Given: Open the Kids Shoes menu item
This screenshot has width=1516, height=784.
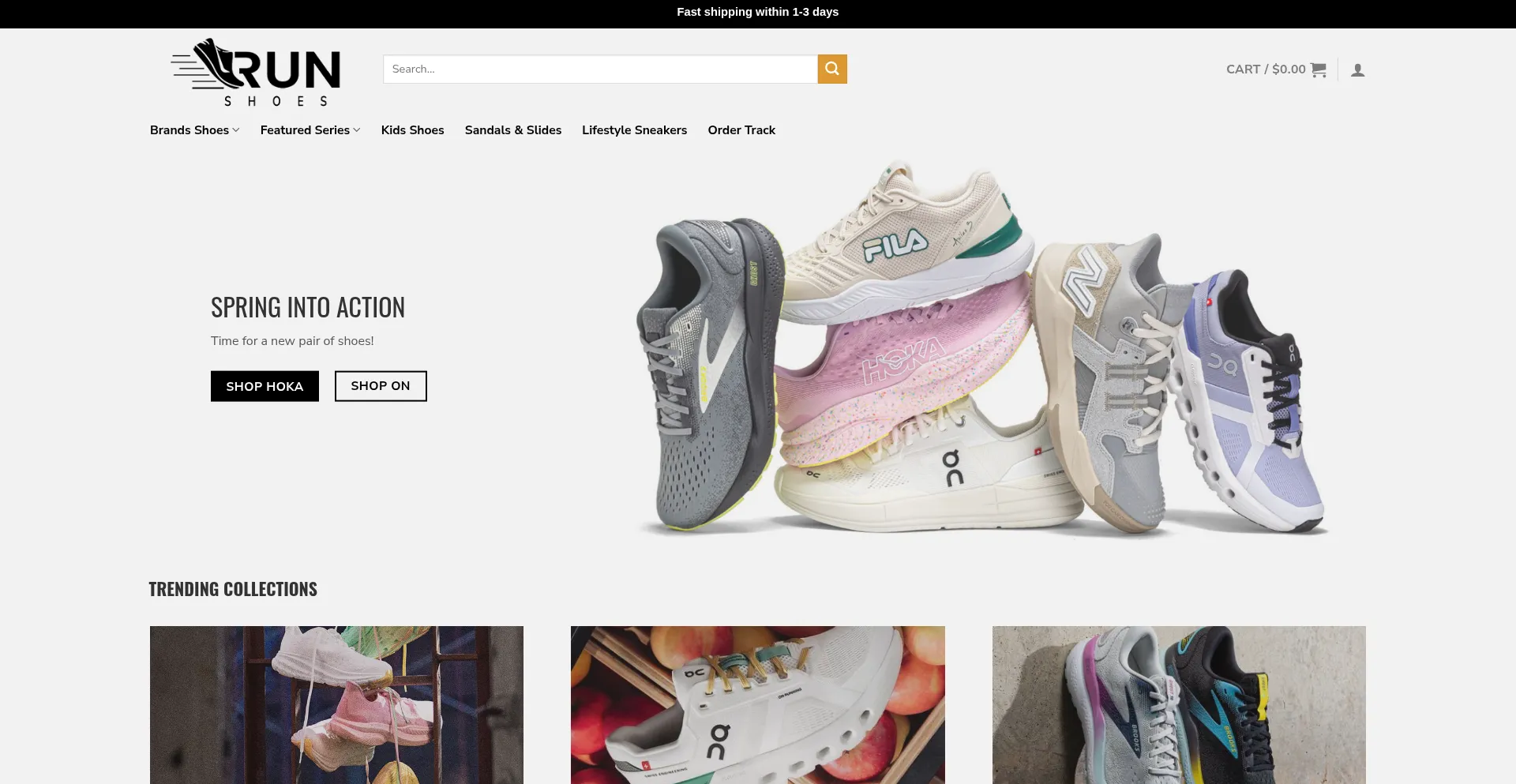Looking at the screenshot, I should tap(412, 130).
